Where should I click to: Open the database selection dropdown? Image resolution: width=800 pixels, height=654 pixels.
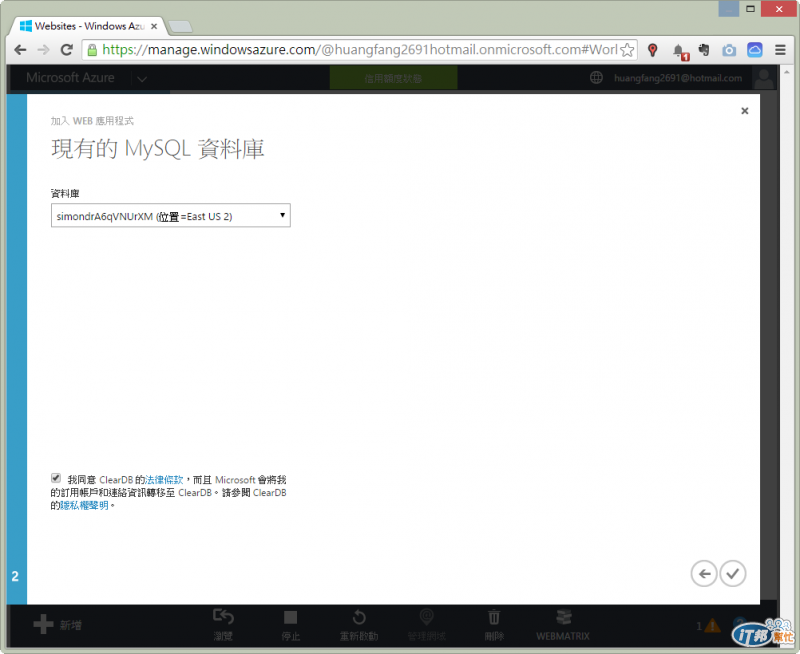(x=170, y=215)
